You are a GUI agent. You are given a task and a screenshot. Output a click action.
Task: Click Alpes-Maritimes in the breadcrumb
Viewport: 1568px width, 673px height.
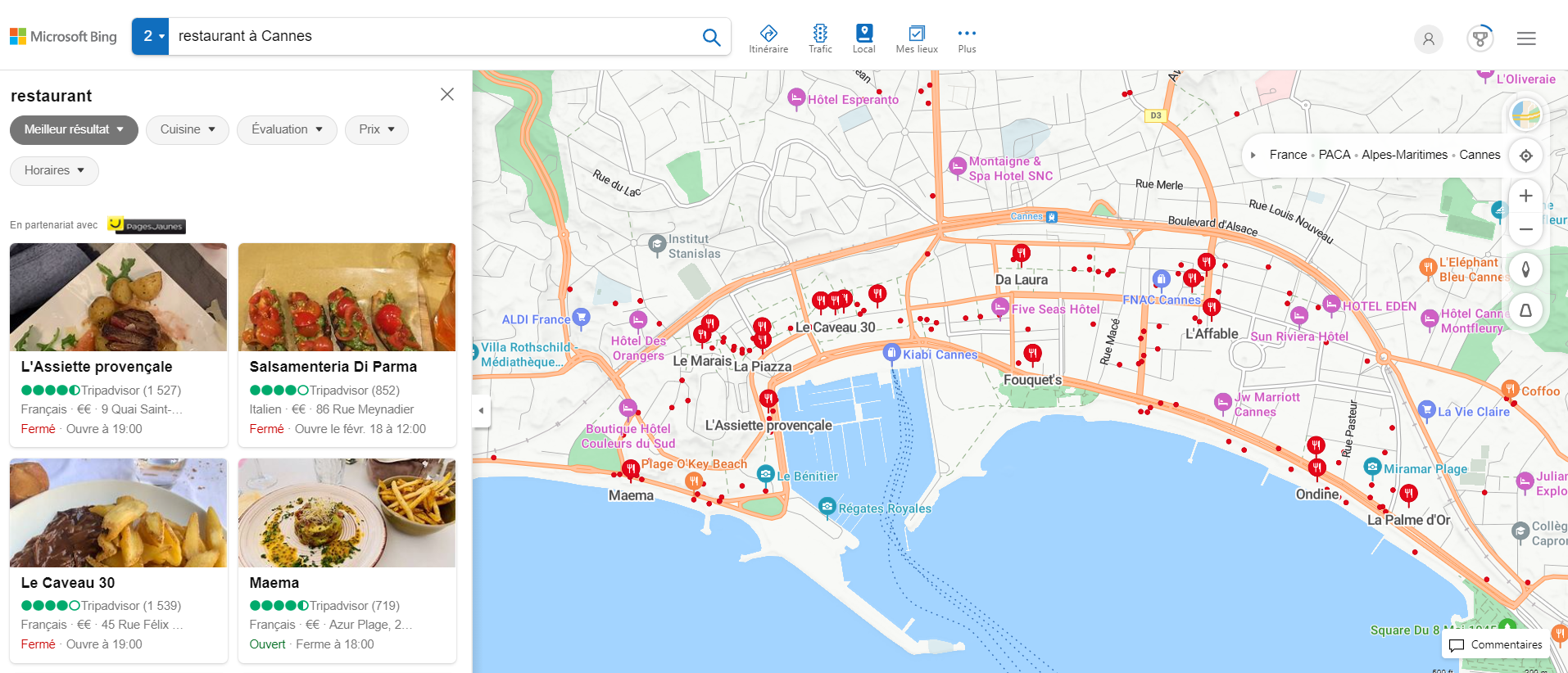1404,155
